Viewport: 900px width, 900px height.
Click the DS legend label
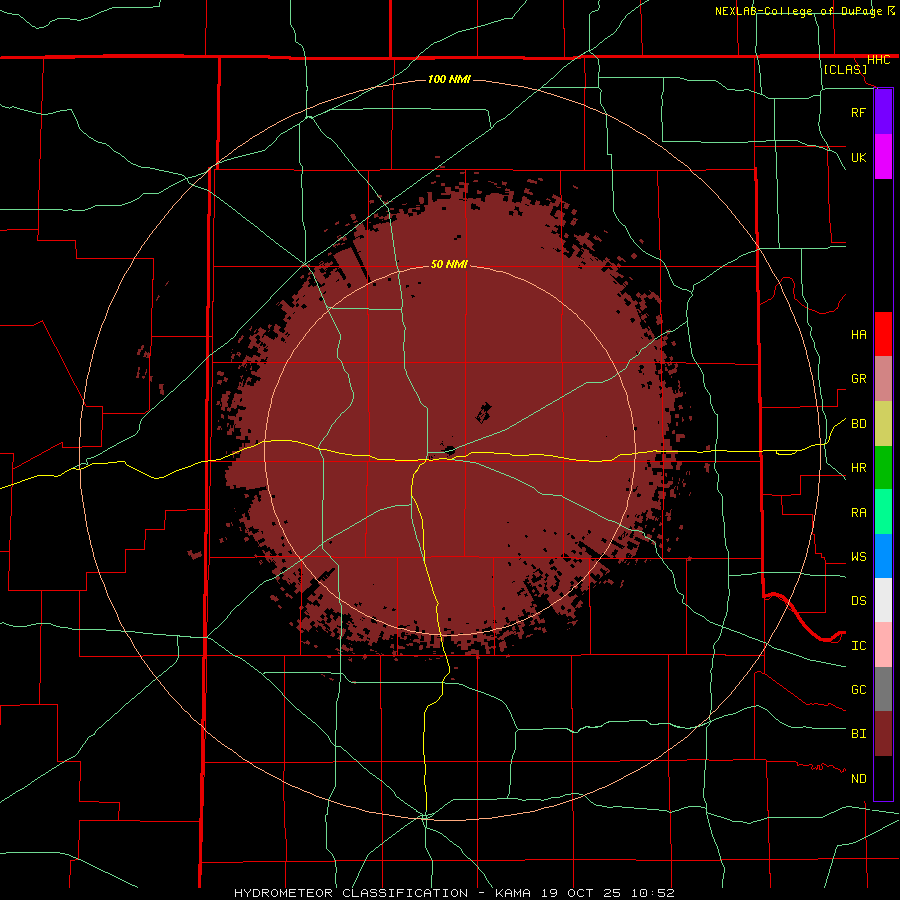click(858, 601)
